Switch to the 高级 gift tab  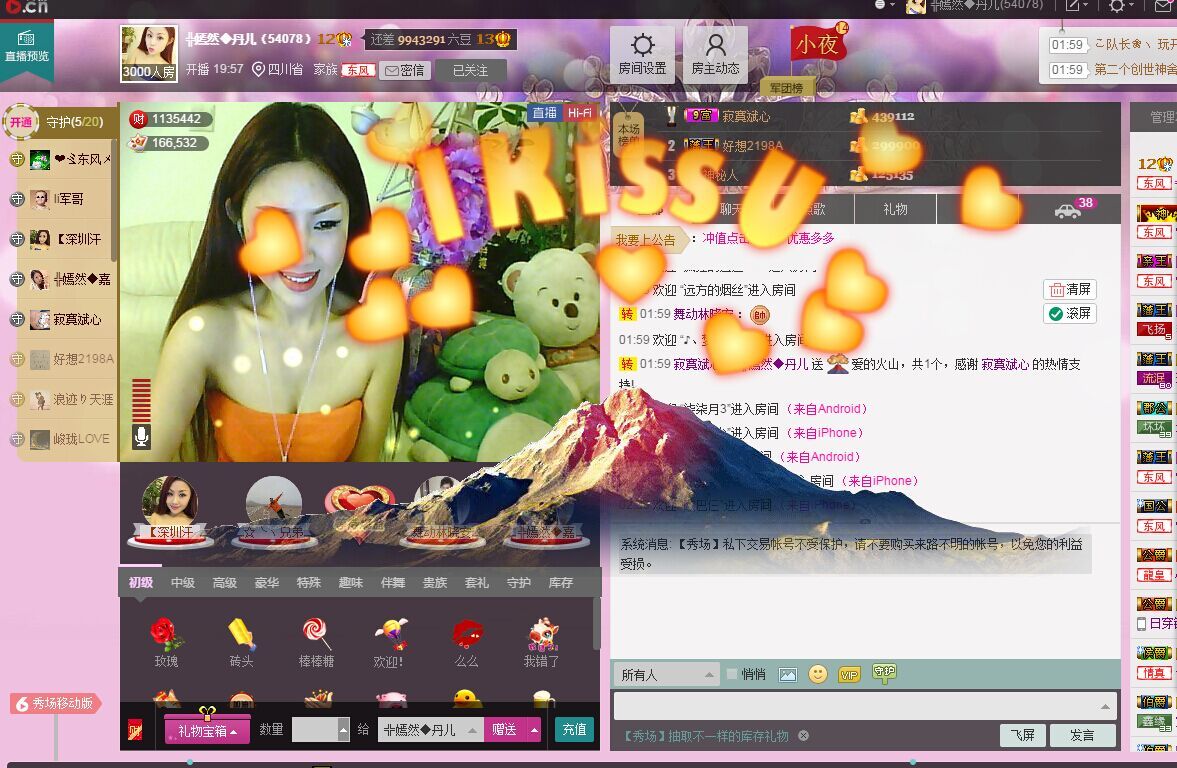point(224,583)
